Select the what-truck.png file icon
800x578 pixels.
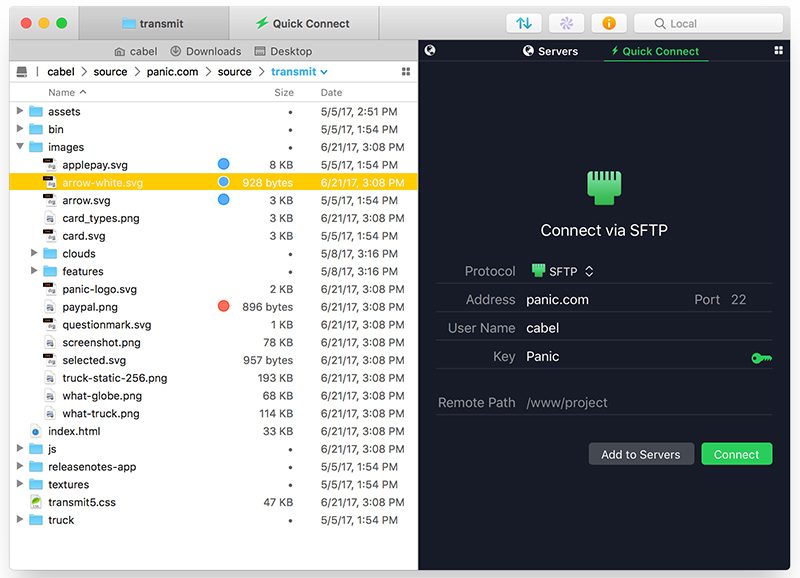(x=49, y=413)
